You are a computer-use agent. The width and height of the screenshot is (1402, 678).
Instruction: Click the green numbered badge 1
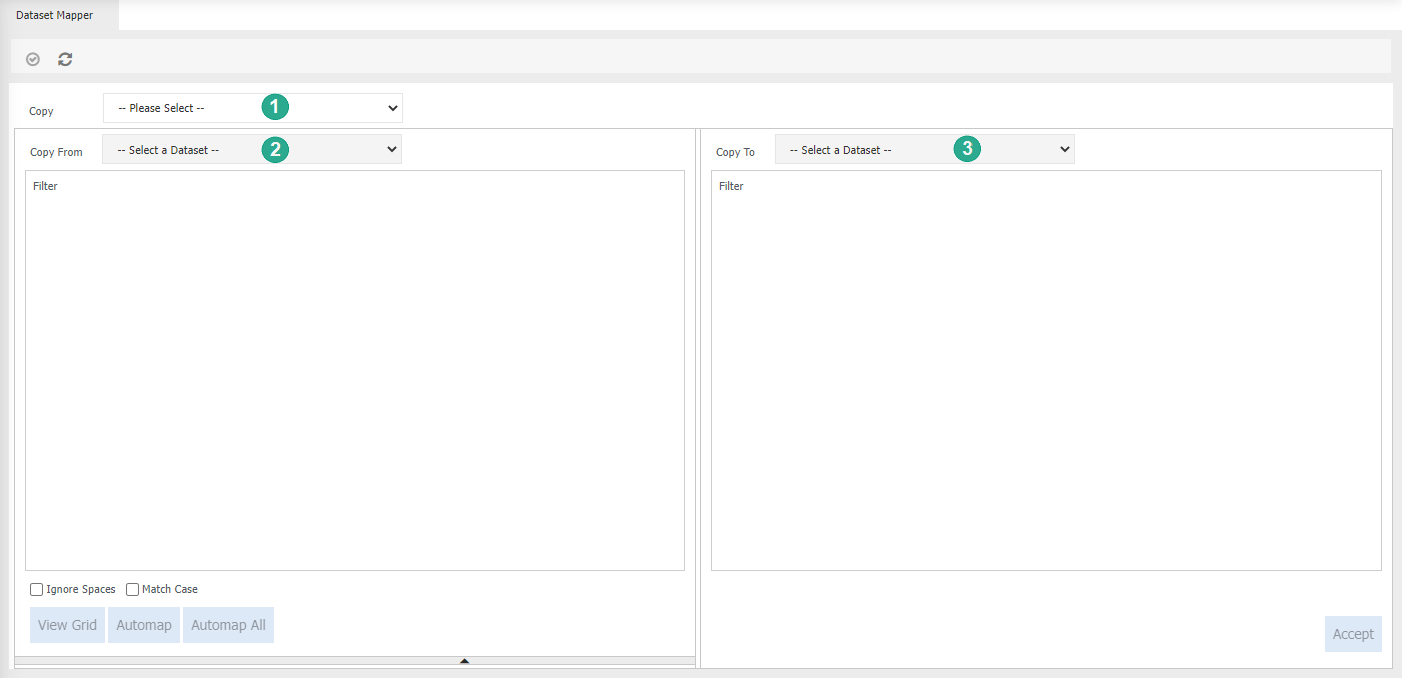[x=275, y=106]
